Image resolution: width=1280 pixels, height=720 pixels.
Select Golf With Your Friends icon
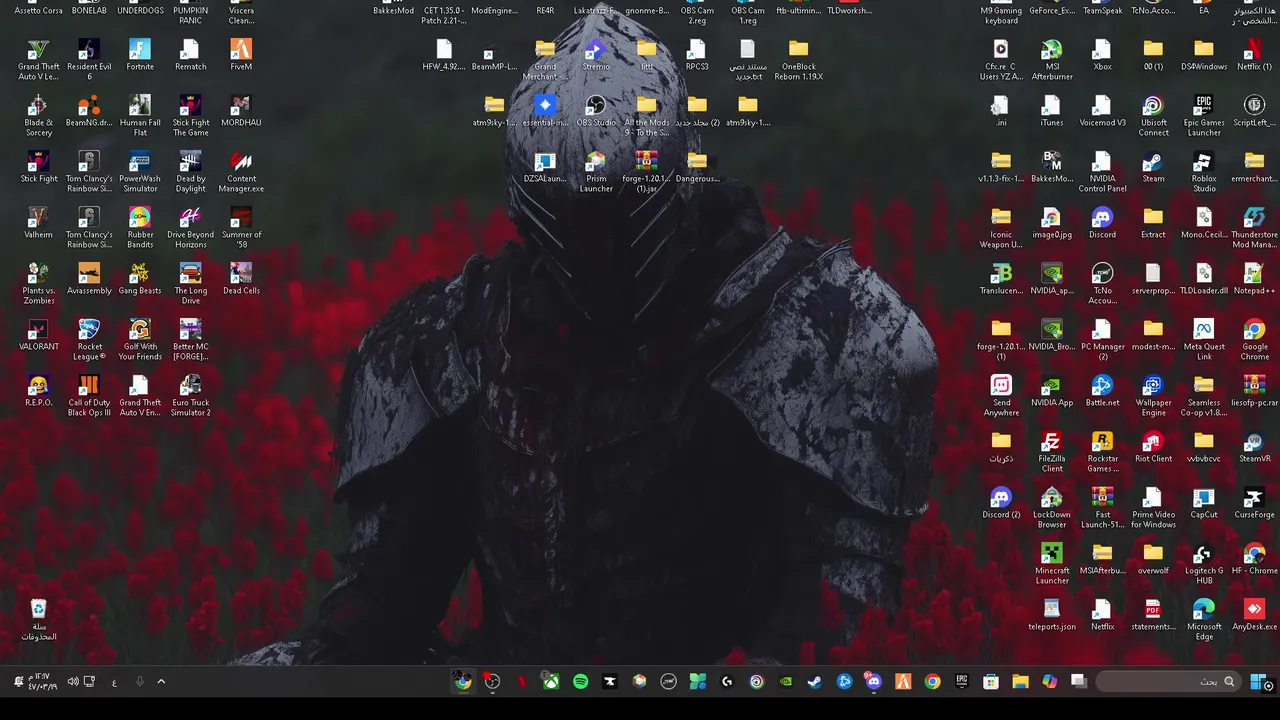tap(140, 340)
